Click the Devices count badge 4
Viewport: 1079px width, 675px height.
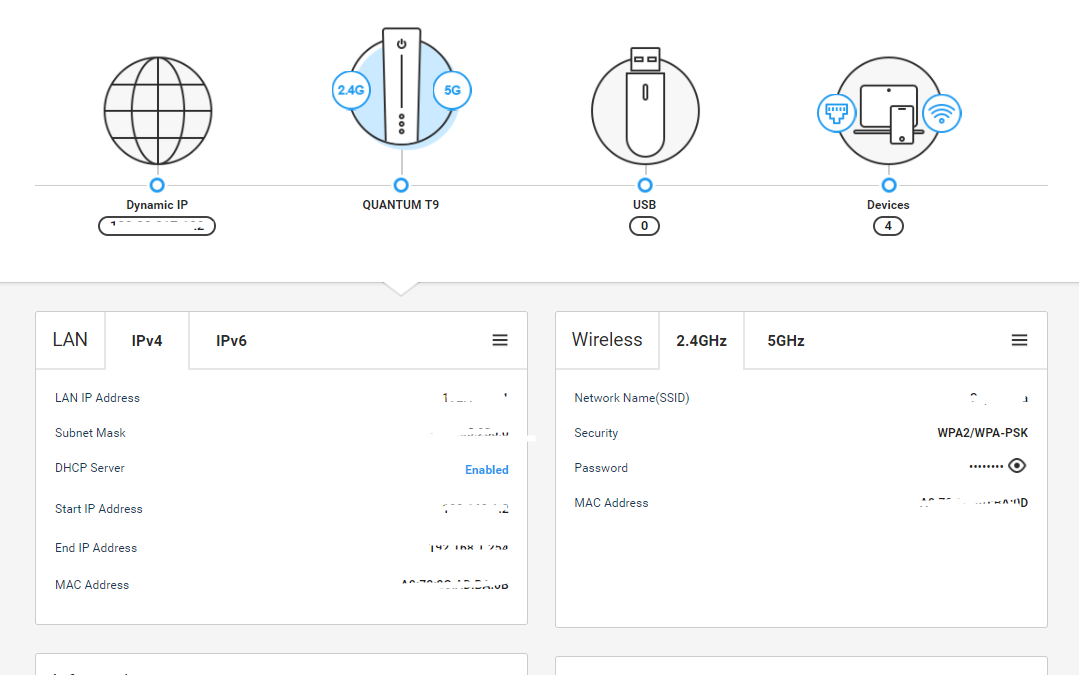coord(888,226)
